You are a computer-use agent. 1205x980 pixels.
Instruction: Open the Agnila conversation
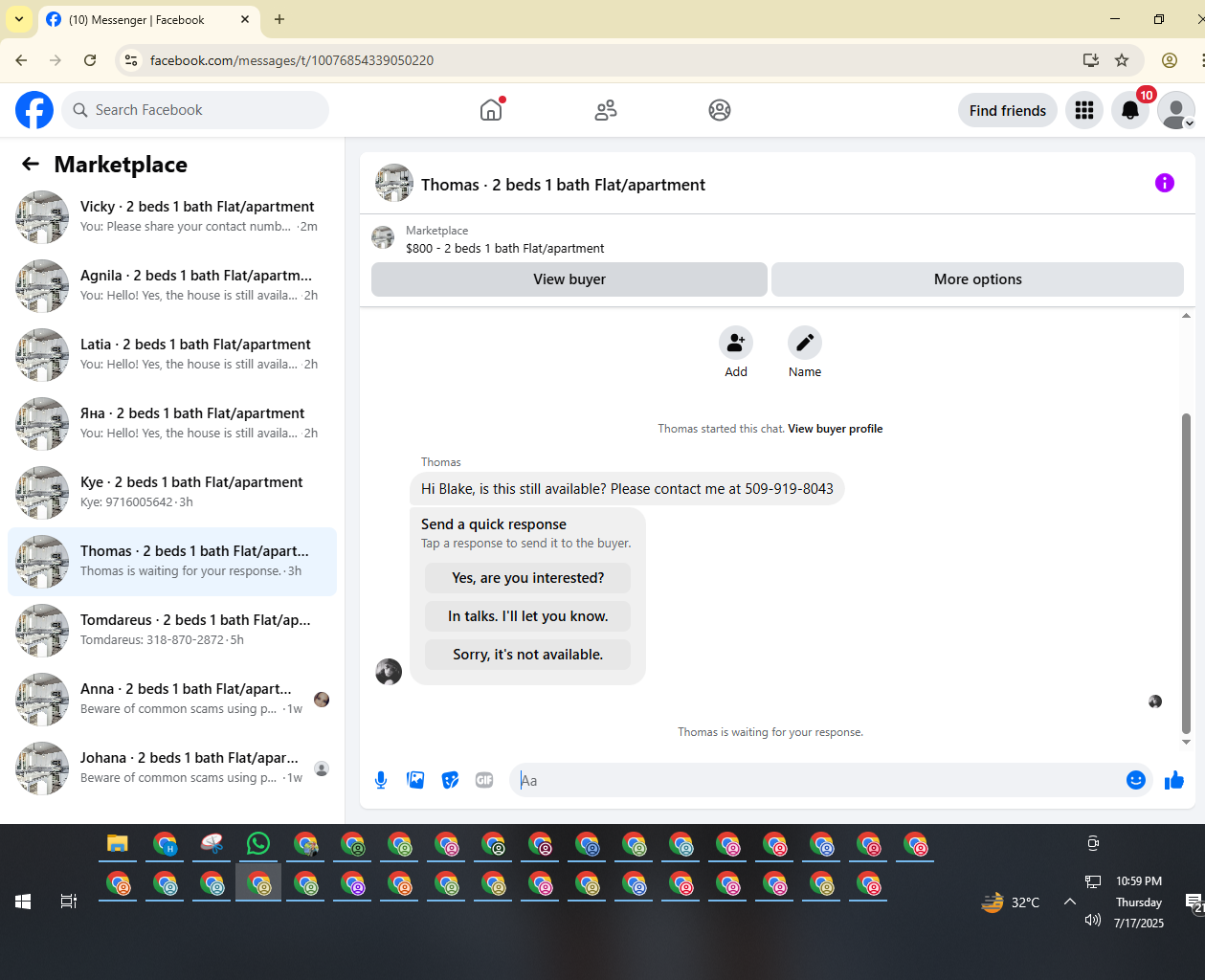point(172,286)
